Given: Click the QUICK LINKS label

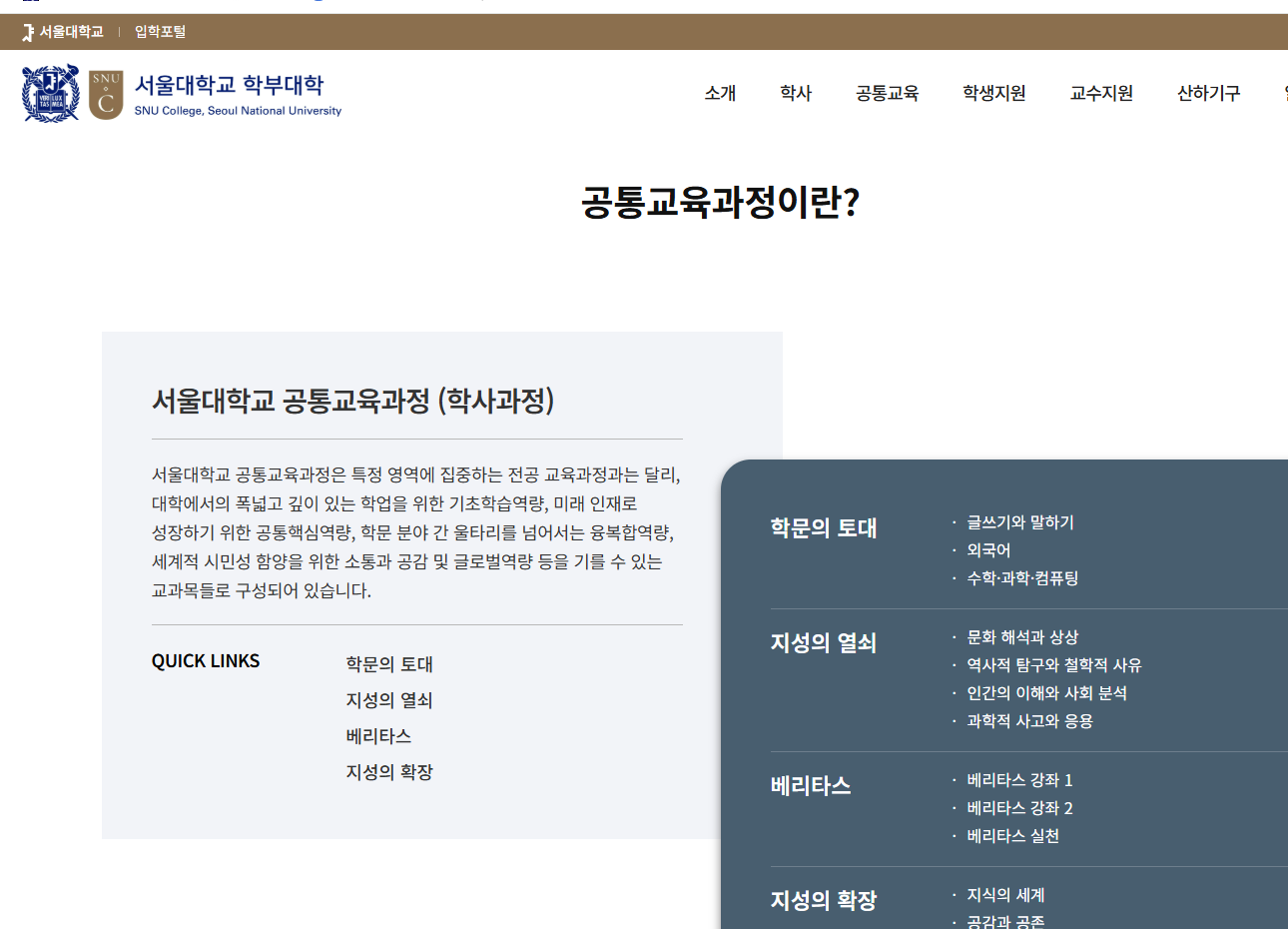Looking at the screenshot, I should 206,661.
